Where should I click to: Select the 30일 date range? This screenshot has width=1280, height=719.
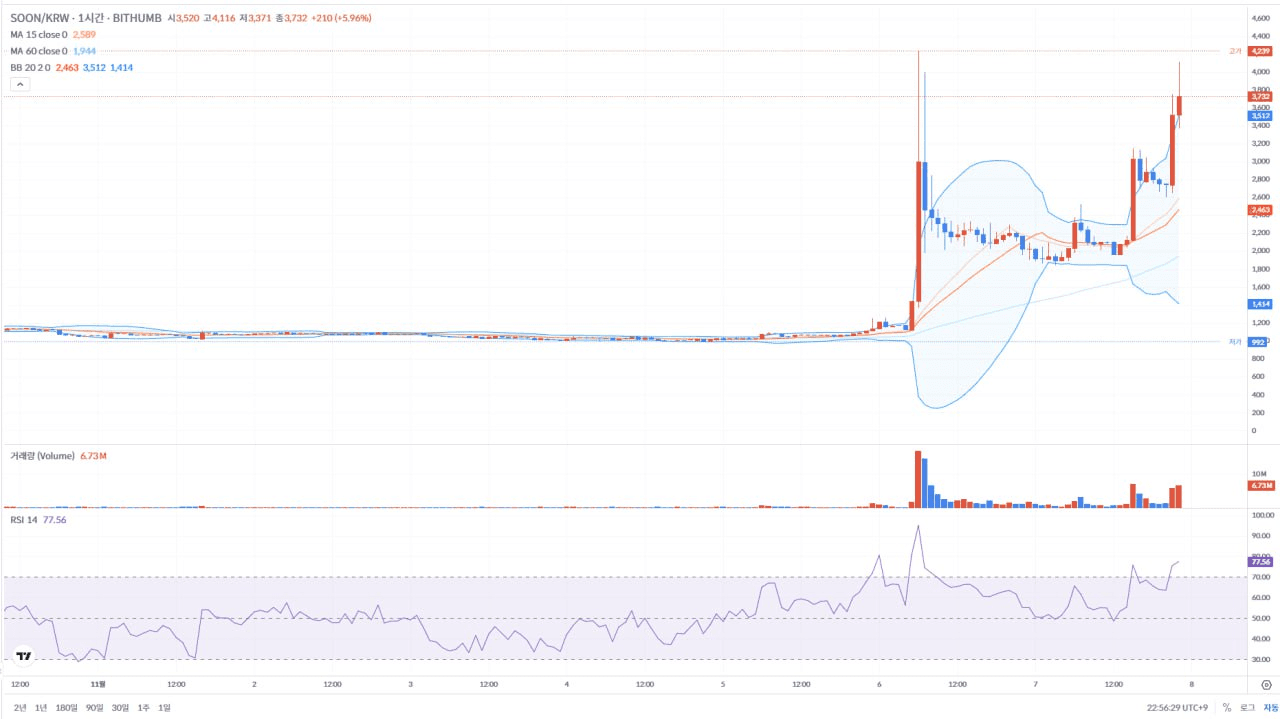pyautogui.click(x=120, y=707)
